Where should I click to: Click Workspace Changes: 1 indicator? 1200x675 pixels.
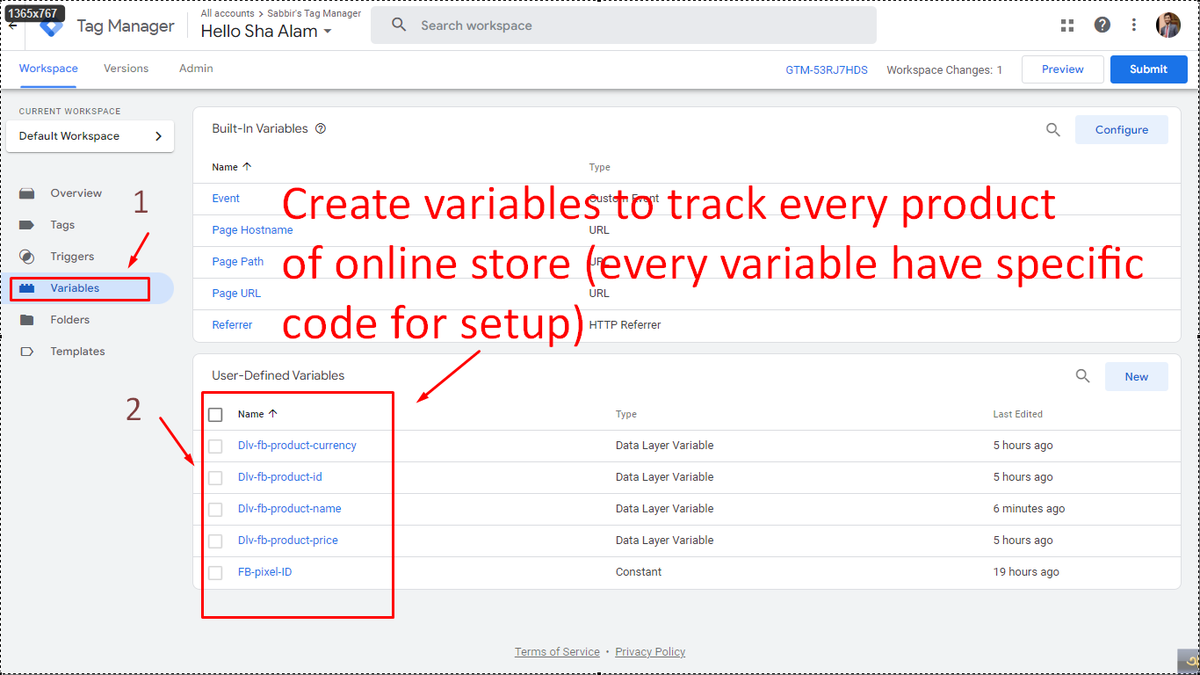[944, 70]
